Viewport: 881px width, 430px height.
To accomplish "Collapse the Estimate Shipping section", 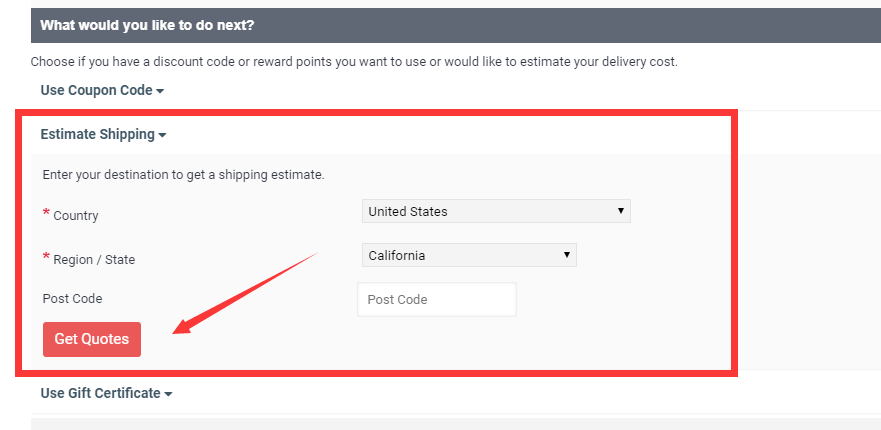I will 97,134.
